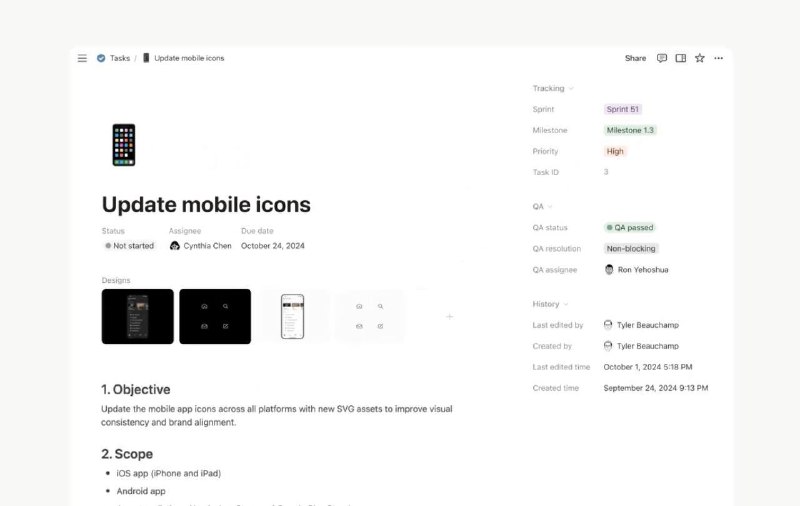Click the Android app bullet
Screen dimensions: 800x506
pos(141,491)
